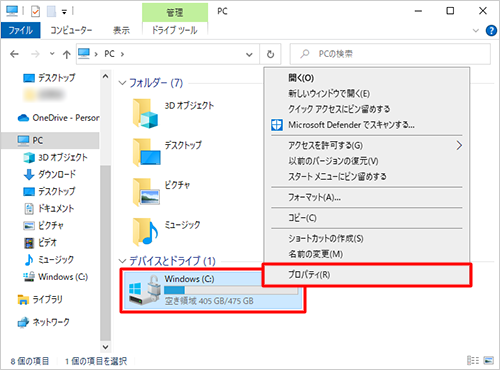Select ダウンロード in navigation pane

pyautogui.click(x=50, y=174)
